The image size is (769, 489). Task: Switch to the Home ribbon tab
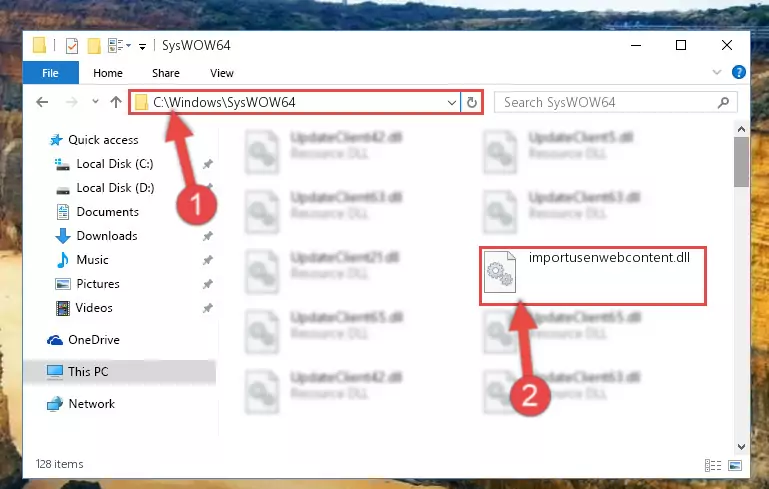[x=108, y=73]
